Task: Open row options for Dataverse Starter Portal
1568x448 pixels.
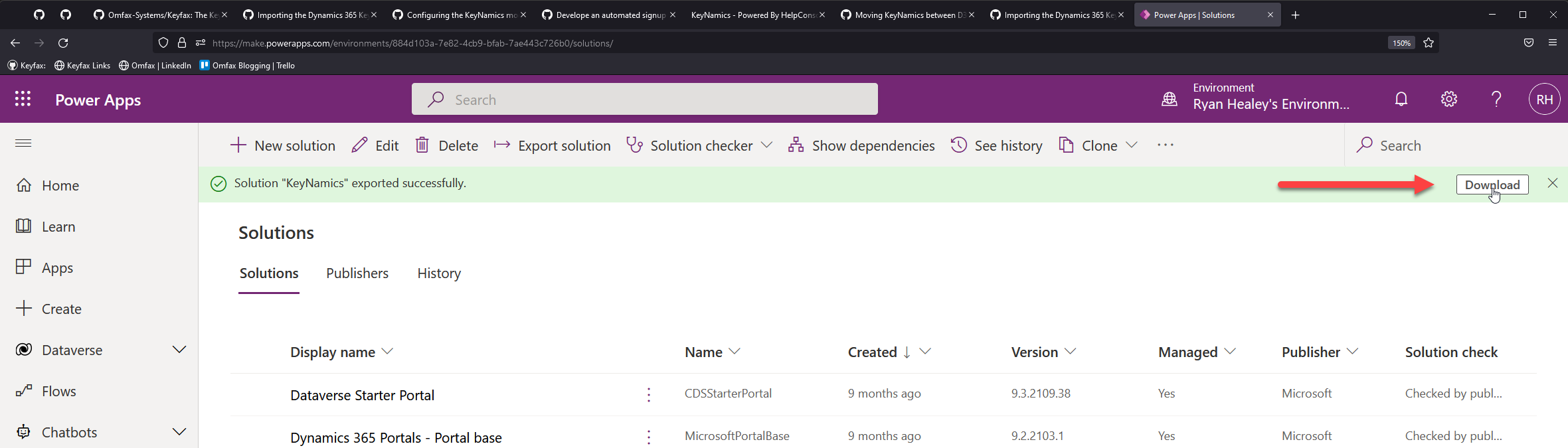Action: 649,395
